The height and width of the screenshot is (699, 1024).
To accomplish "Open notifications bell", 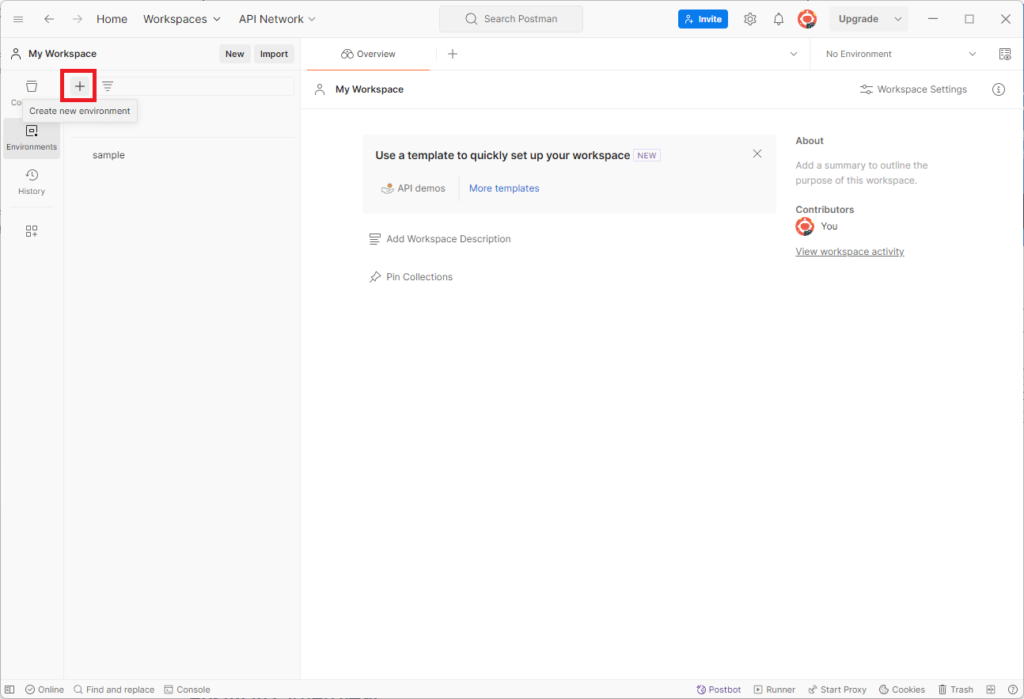I will (x=778, y=19).
